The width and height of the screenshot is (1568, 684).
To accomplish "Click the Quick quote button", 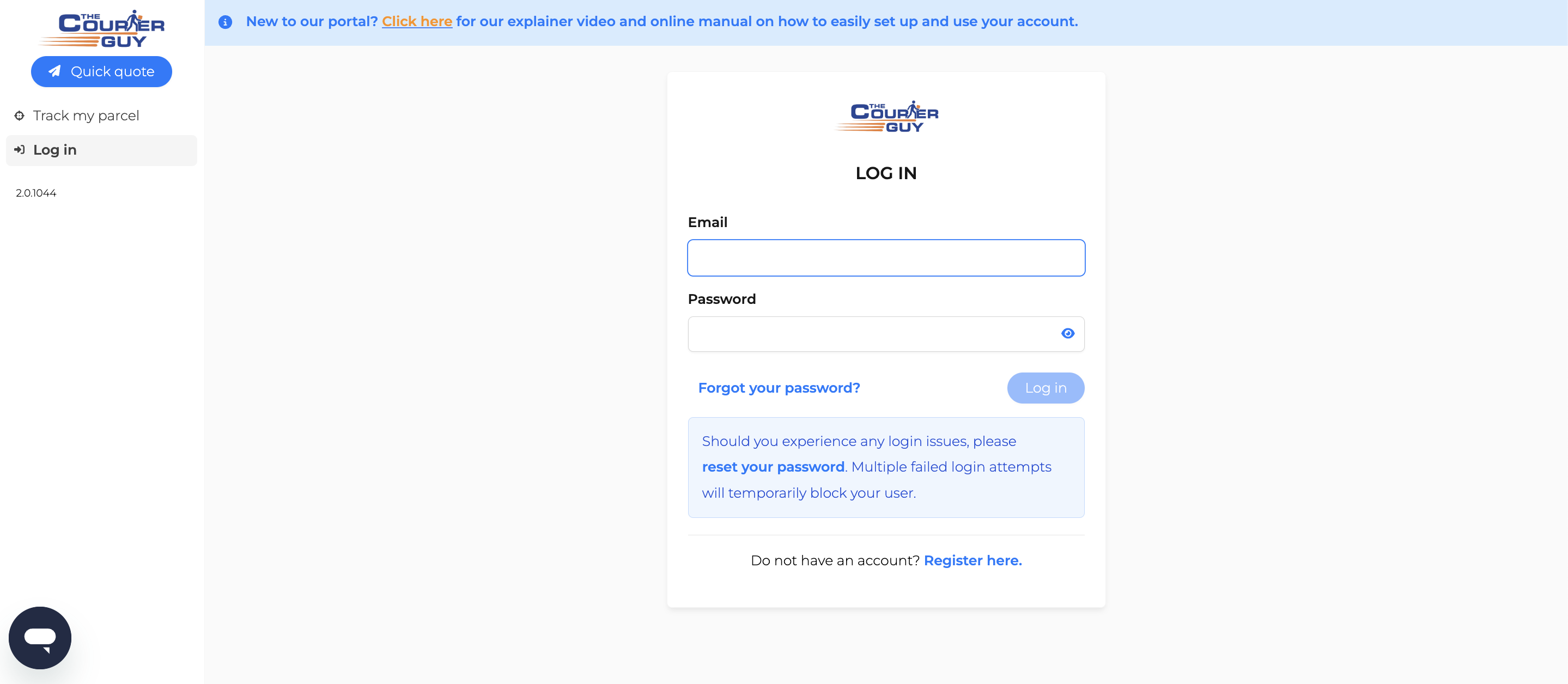I will coord(102,72).
